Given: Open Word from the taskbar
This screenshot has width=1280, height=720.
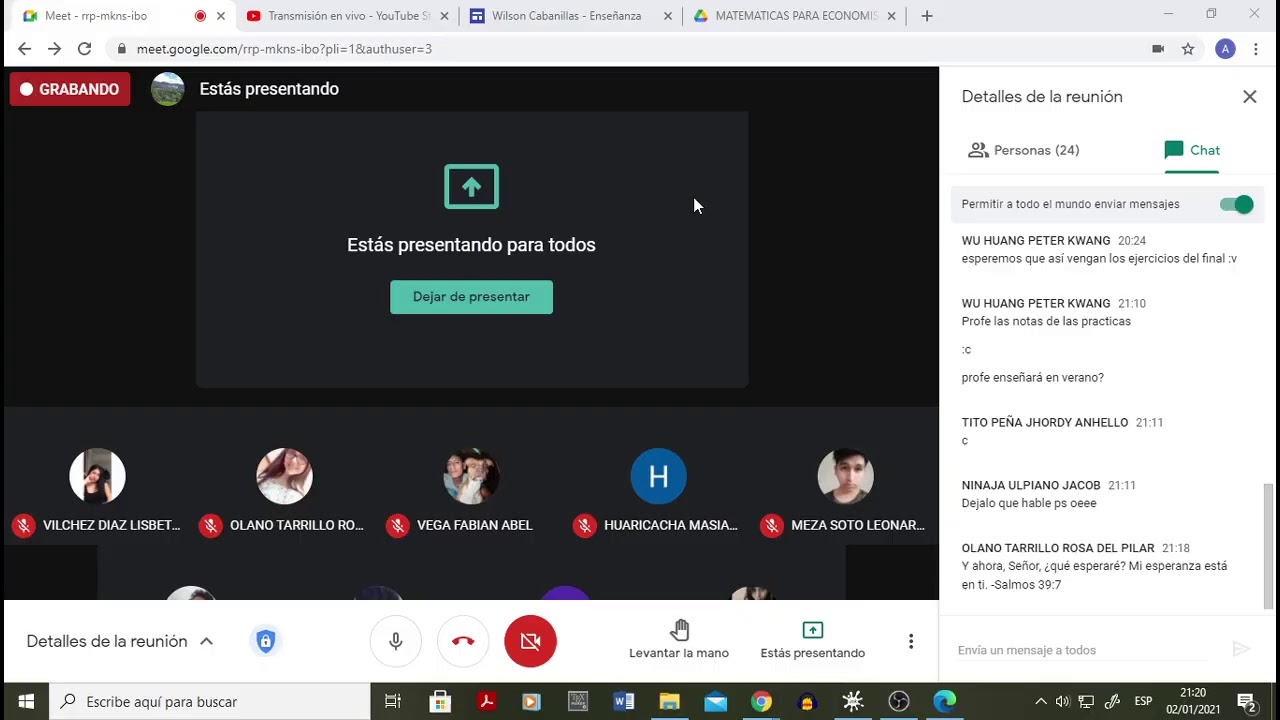Looking at the screenshot, I should coord(624,702).
